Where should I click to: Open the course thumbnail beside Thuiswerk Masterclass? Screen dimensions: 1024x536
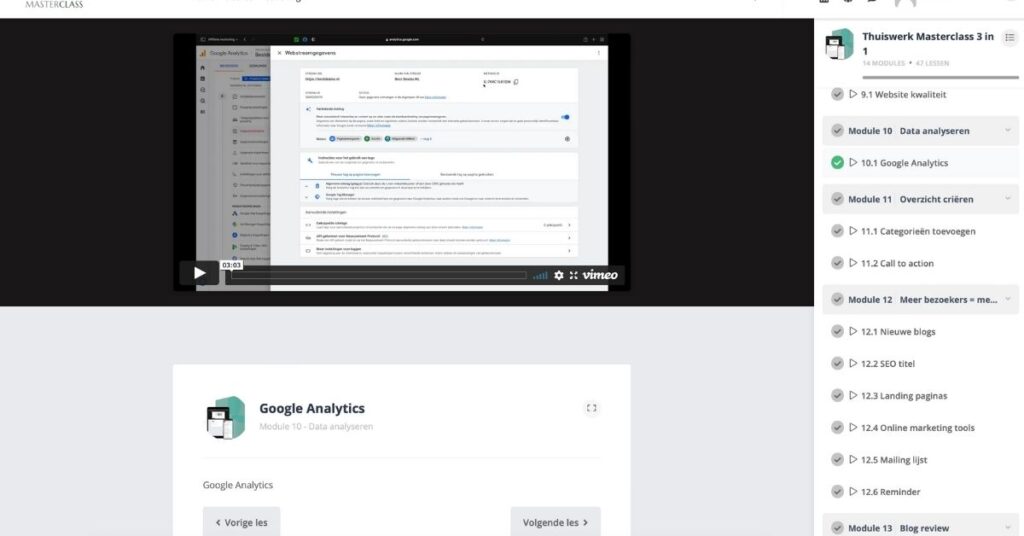coord(839,44)
